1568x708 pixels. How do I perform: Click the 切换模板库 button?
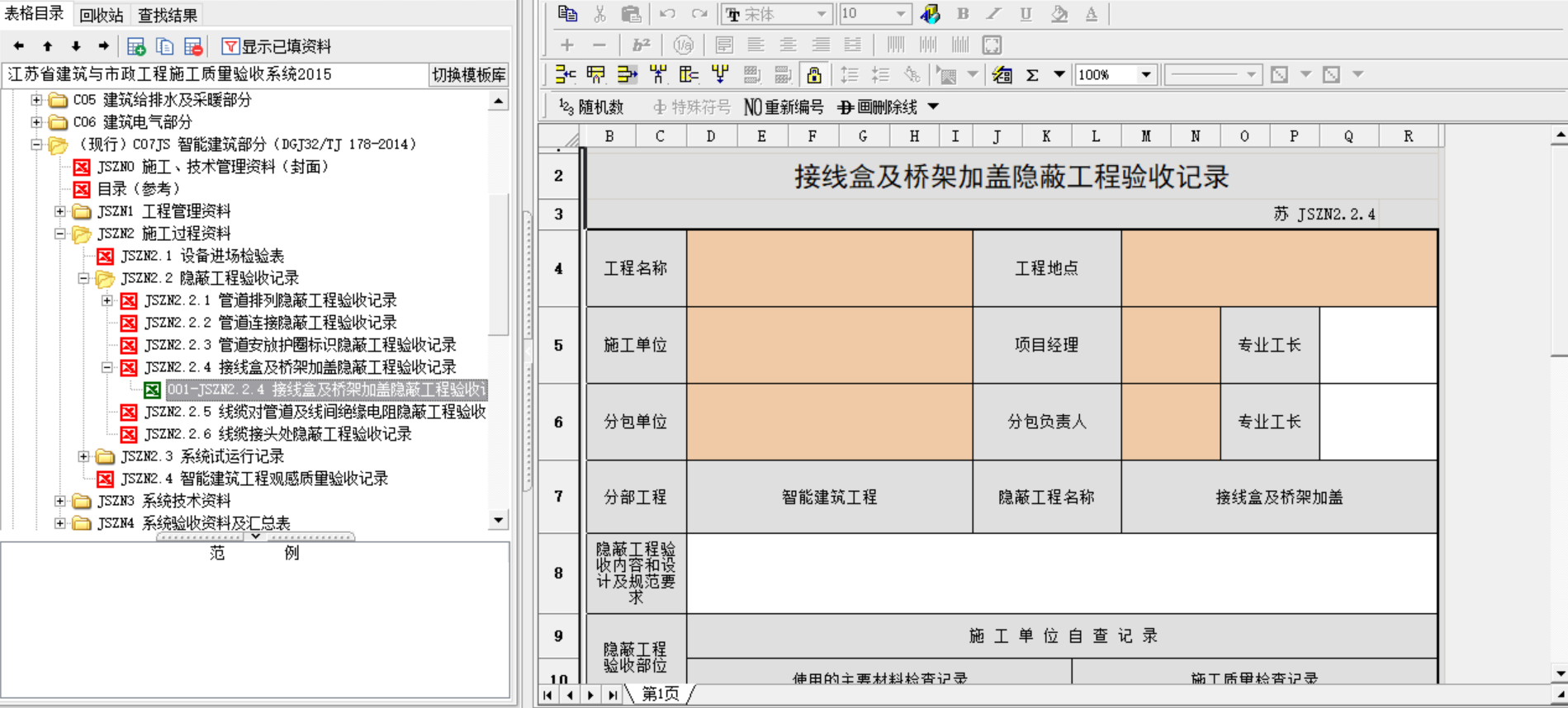point(469,75)
